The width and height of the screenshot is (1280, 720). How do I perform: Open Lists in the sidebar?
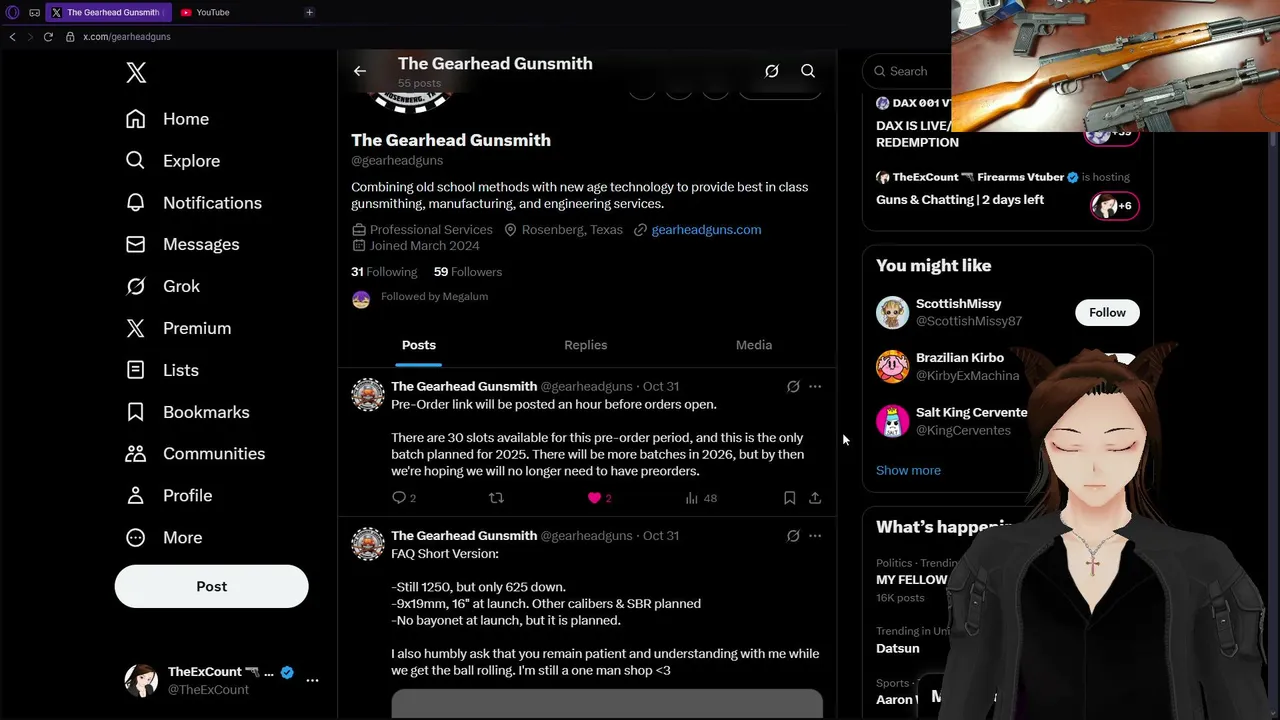[161, 370]
